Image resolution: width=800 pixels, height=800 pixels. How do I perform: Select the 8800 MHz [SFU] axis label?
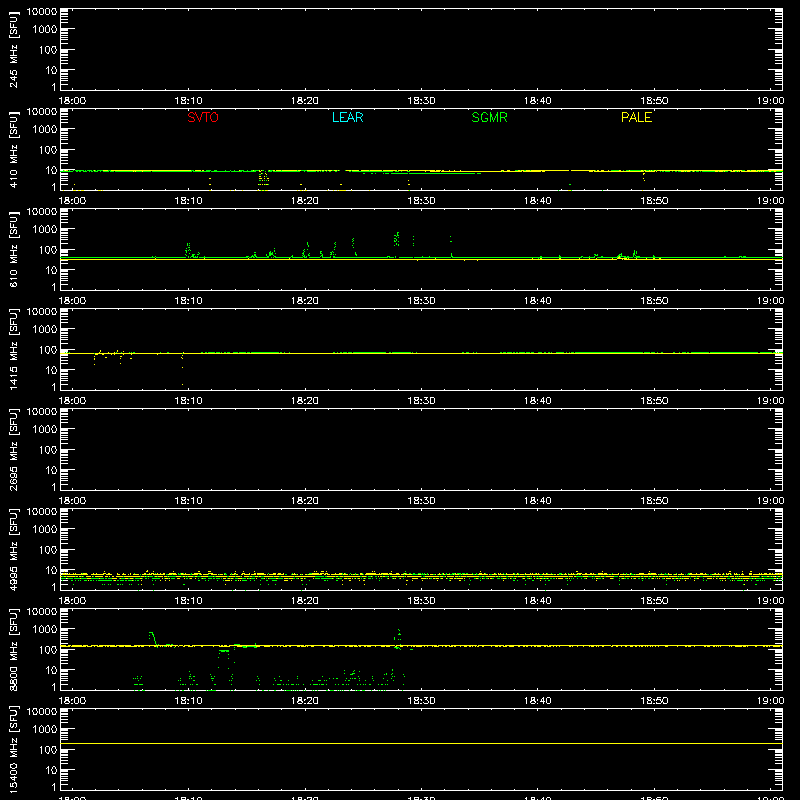point(14,649)
